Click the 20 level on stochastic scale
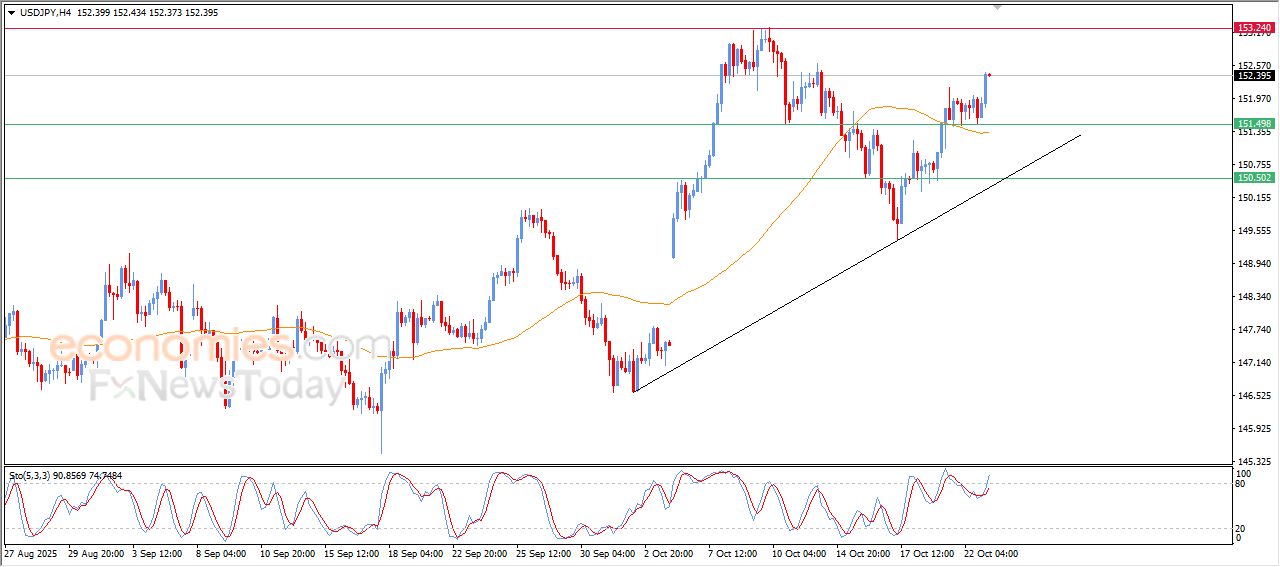Image resolution: width=1280 pixels, height=567 pixels. 1241,528
